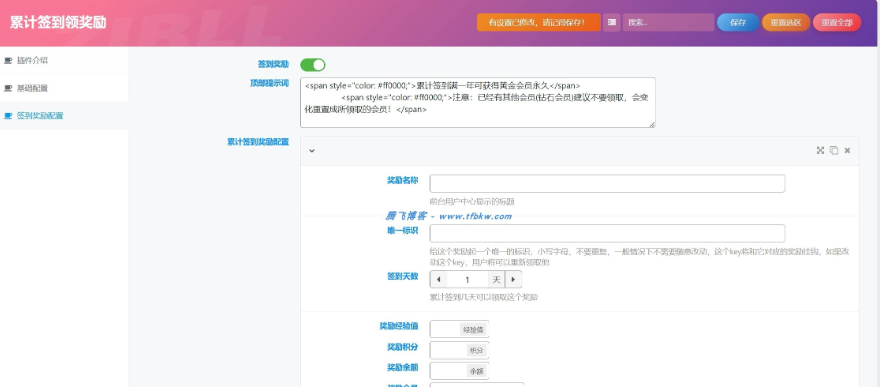Click the orange unsaved-changes notice
The height and width of the screenshot is (387, 880).
coord(538,22)
